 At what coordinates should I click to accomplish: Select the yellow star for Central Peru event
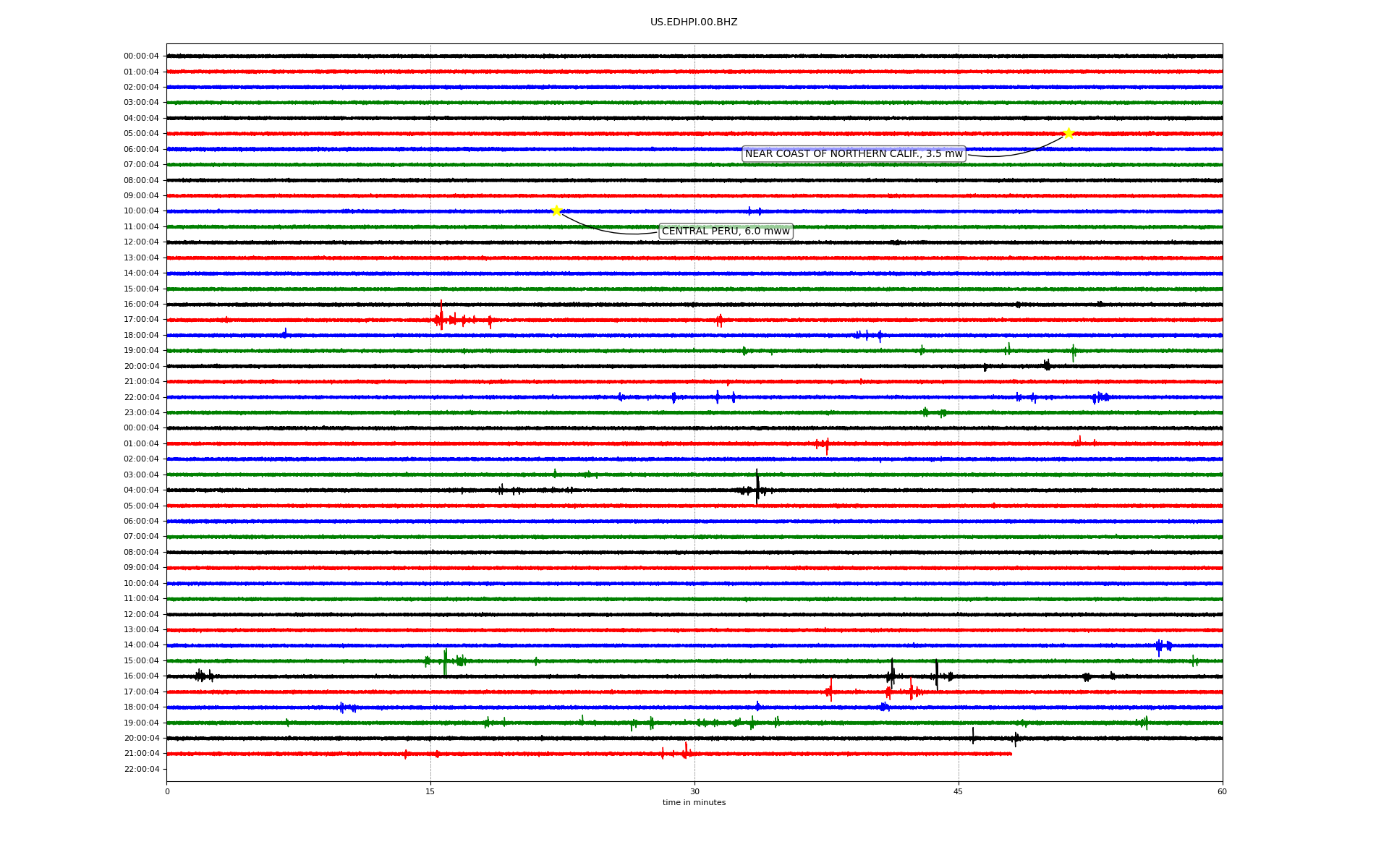[x=556, y=210]
